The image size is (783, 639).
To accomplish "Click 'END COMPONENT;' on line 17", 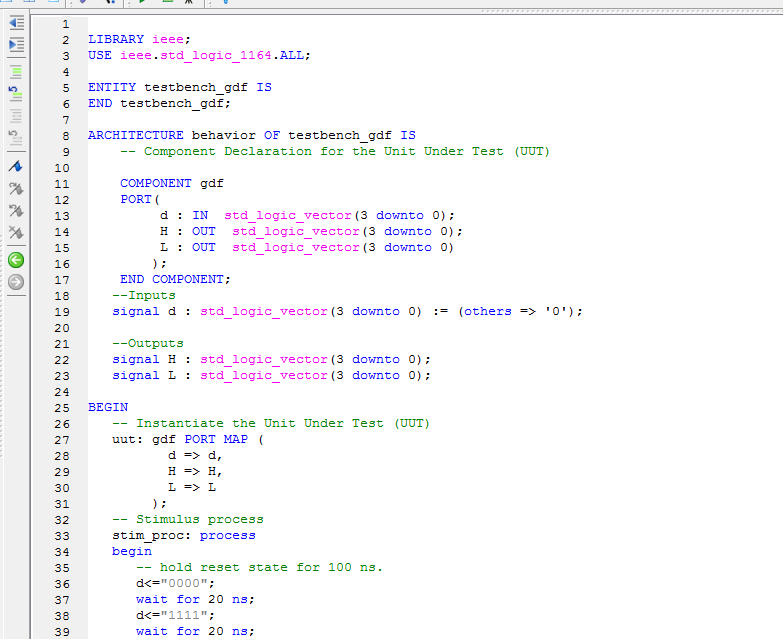I will (x=175, y=279).
